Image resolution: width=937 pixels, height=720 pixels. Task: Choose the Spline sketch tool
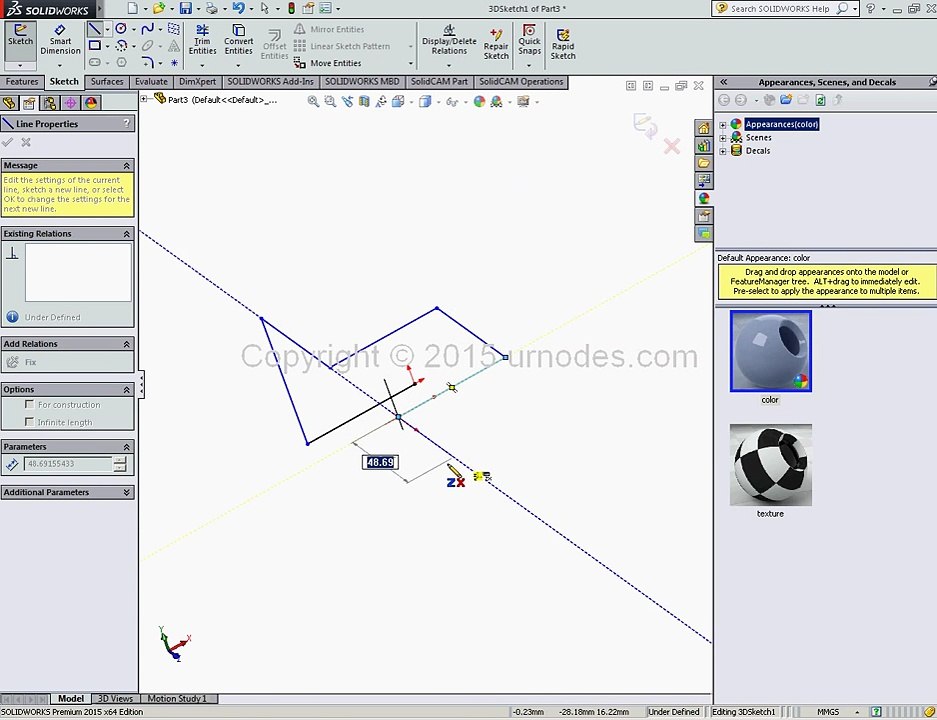(x=148, y=29)
